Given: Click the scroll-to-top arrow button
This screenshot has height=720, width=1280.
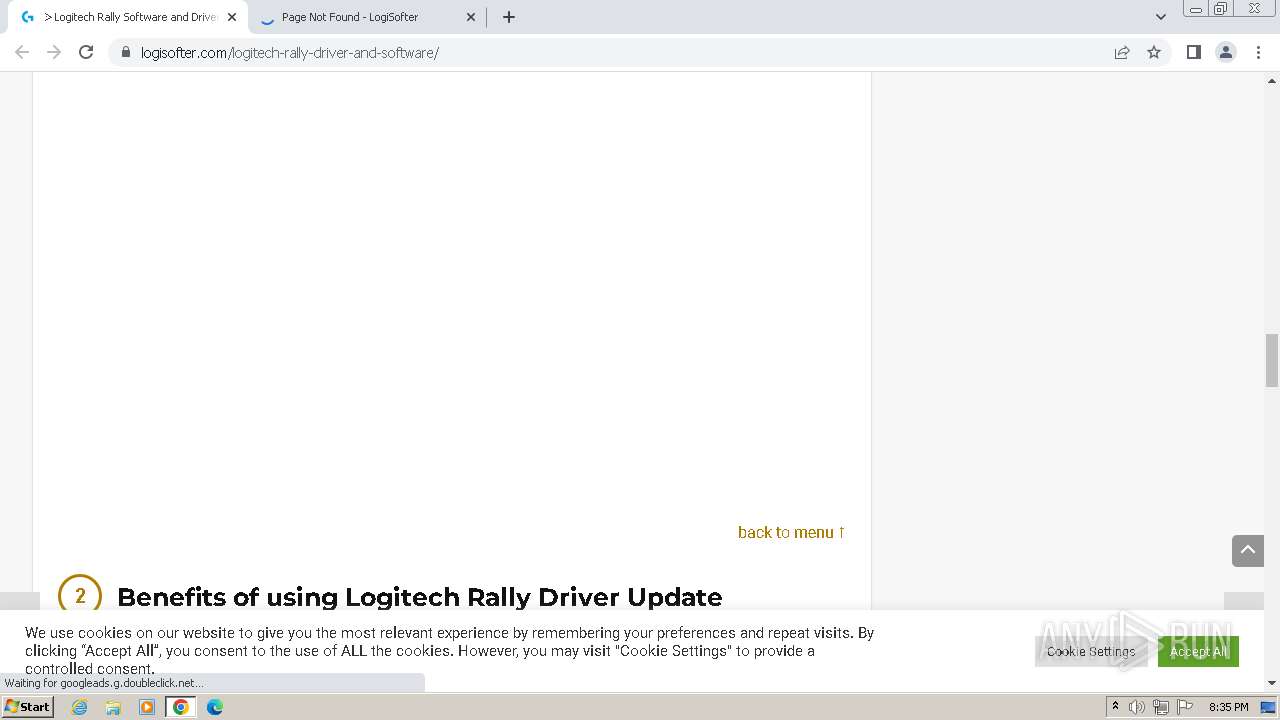Looking at the screenshot, I should [1248, 550].
